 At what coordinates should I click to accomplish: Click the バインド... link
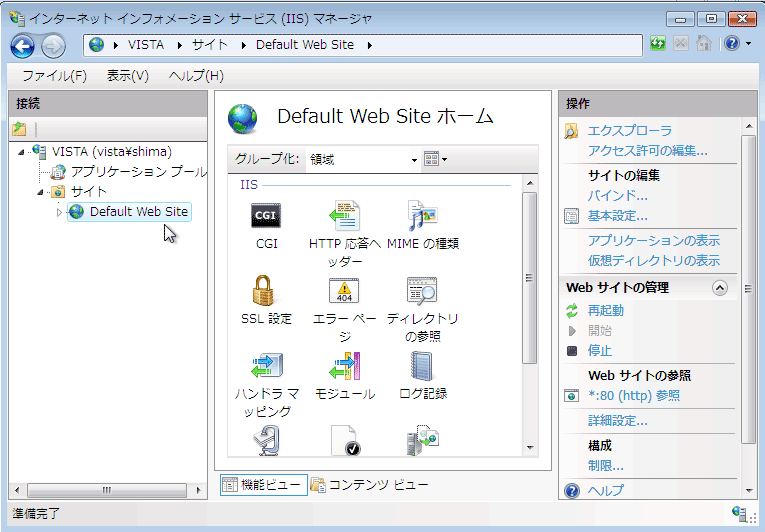617,195
